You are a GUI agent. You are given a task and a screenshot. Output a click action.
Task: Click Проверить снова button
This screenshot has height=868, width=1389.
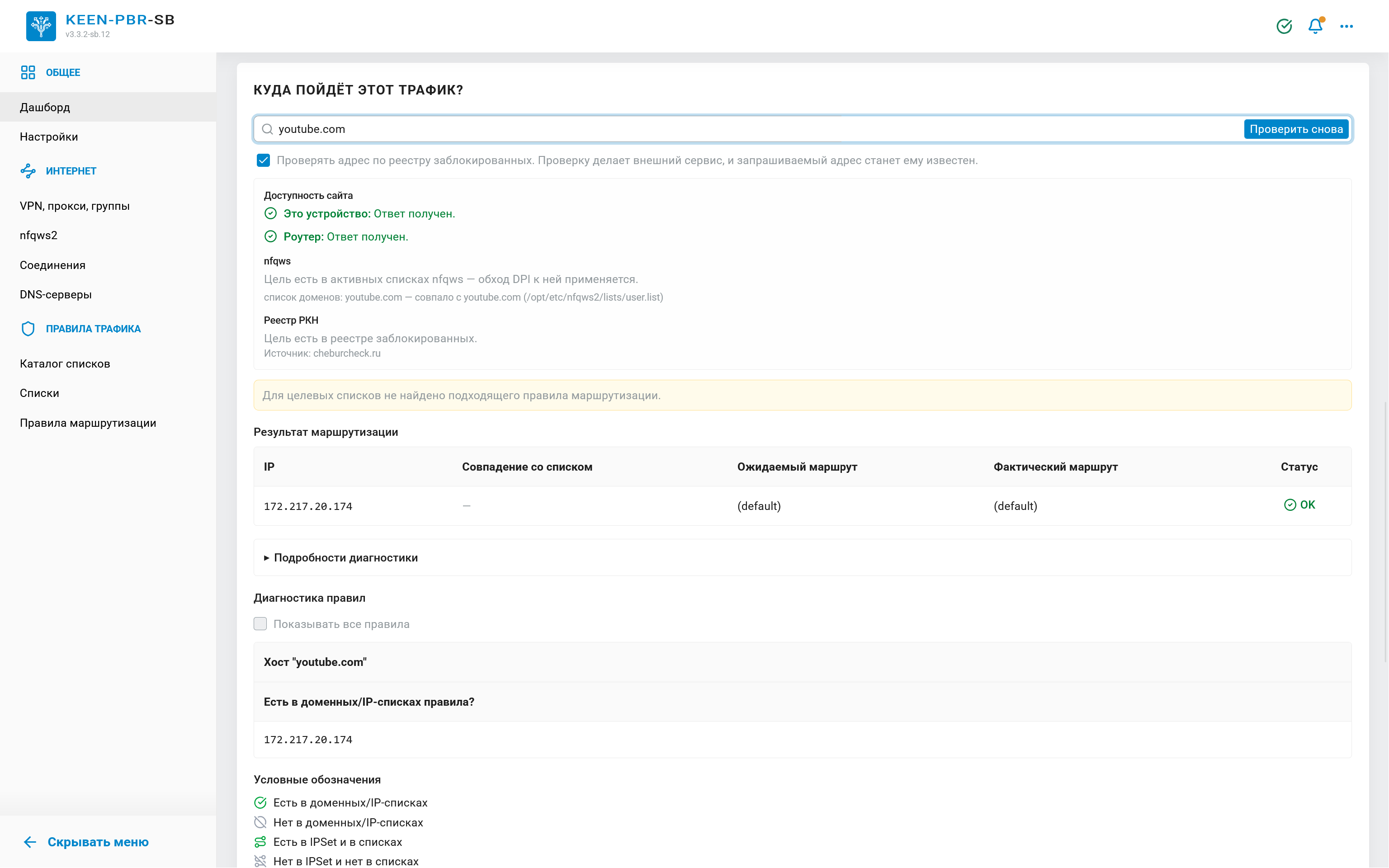(1296, 129)
